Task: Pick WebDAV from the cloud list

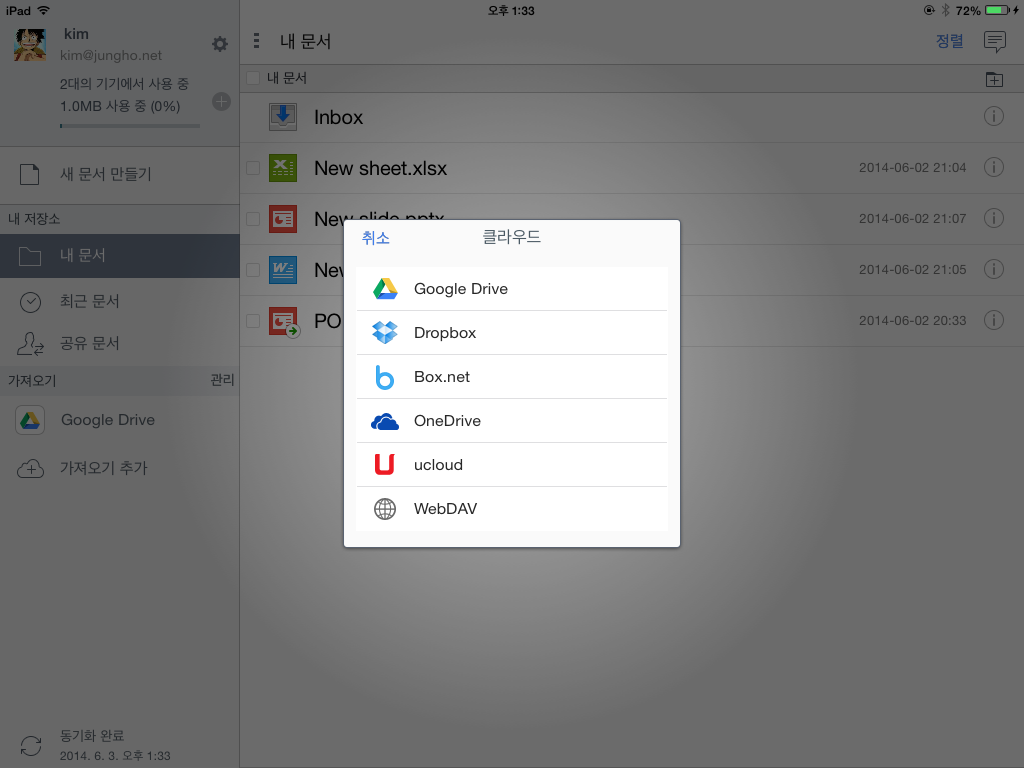Action: tap(512, 509)
